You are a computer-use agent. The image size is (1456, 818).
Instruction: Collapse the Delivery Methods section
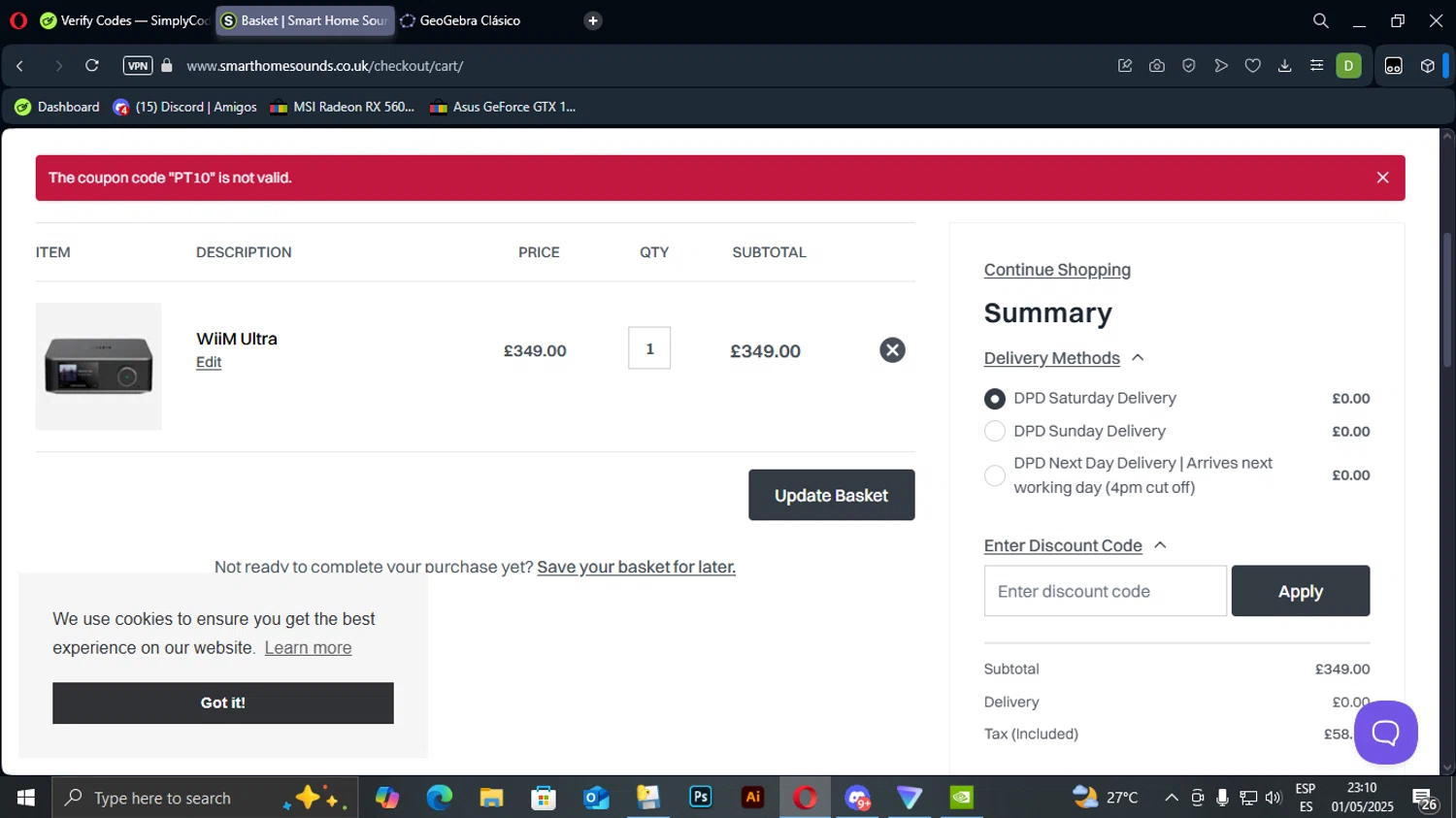click(1064, 358)
